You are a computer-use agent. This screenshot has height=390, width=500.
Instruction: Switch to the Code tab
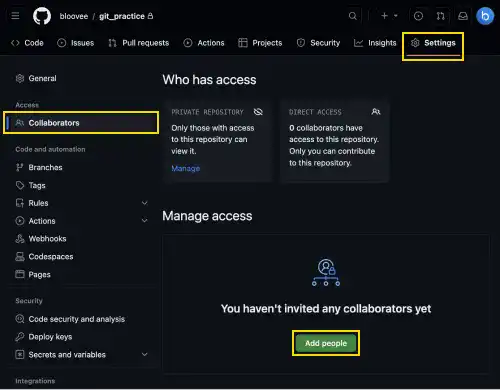pyautogui.click(x=27, y=43)
